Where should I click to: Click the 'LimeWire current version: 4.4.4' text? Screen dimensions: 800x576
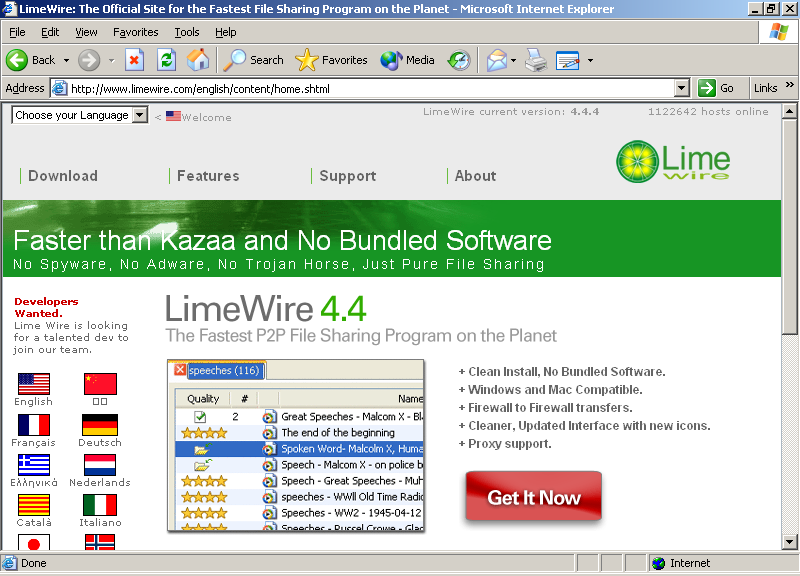click(511, 112)
